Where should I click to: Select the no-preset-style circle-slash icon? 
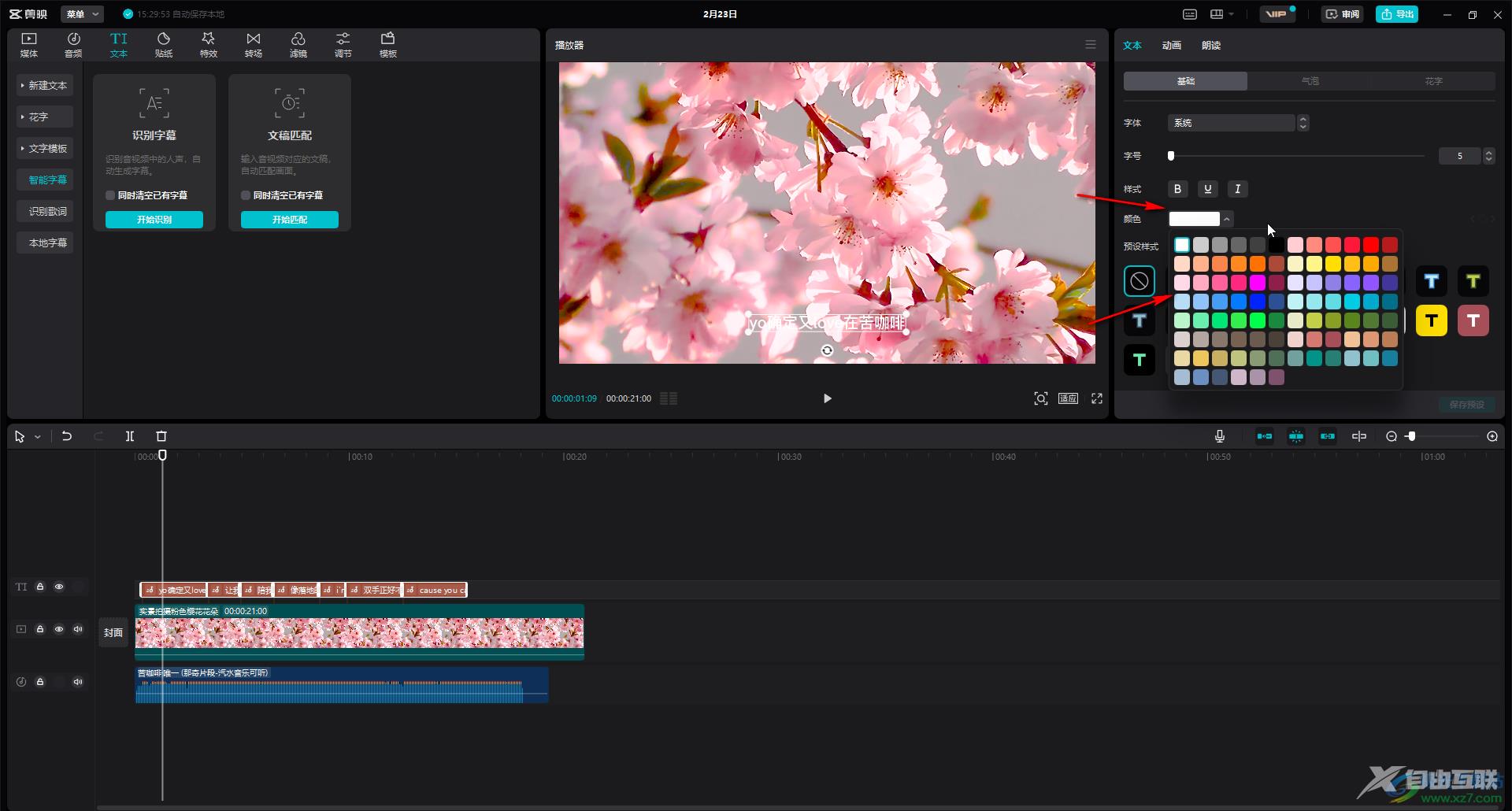(1140, 281)
